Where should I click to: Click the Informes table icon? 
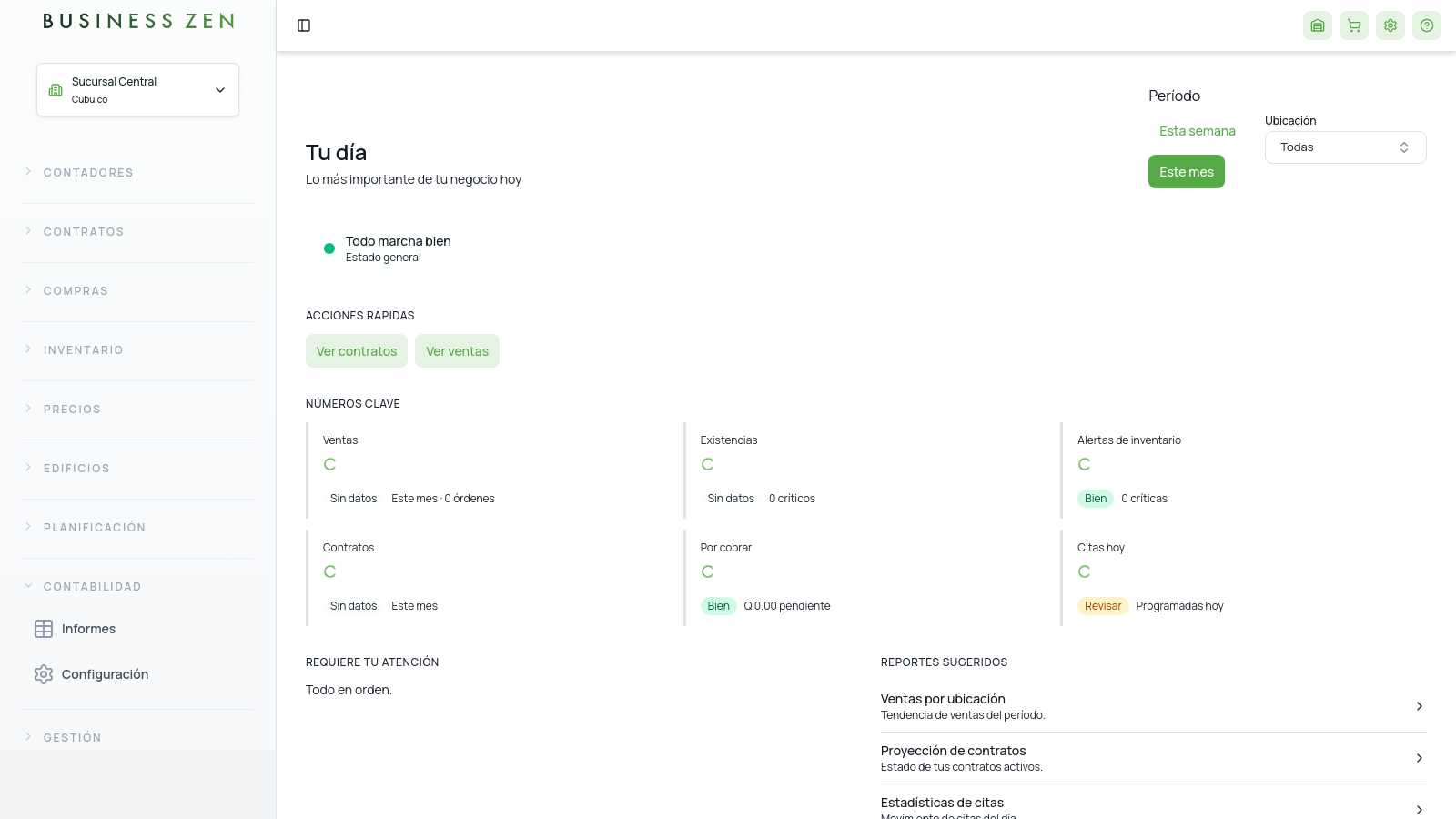(x=44, y=629)
